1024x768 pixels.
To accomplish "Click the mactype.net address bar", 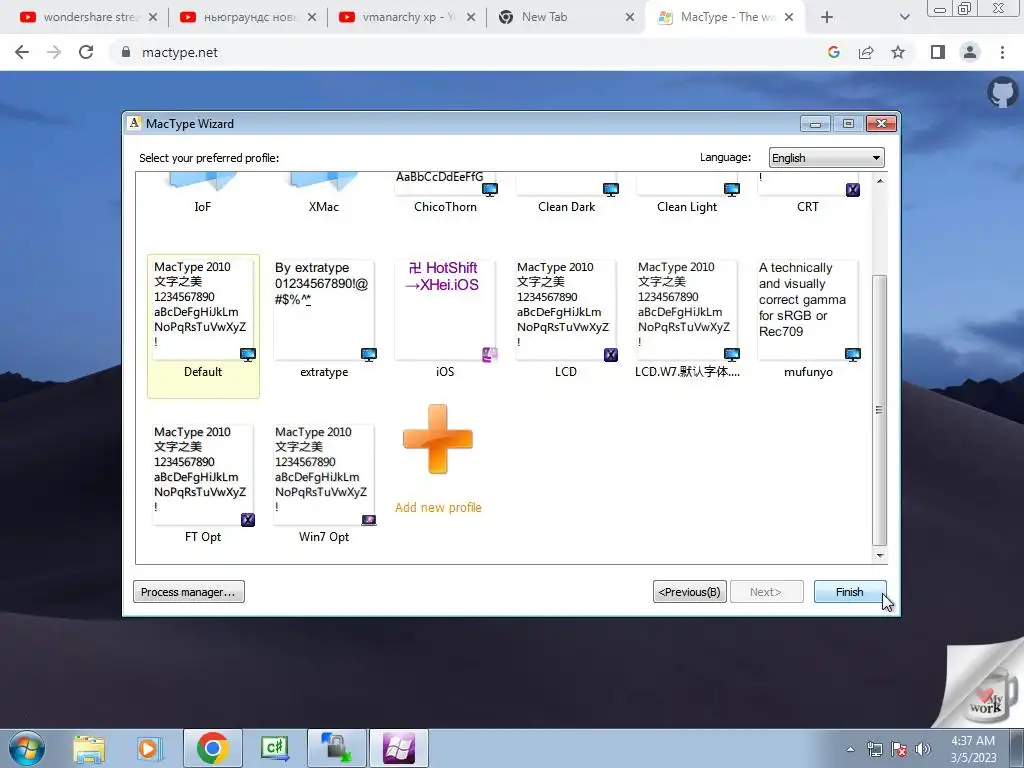I will (470, 52).
